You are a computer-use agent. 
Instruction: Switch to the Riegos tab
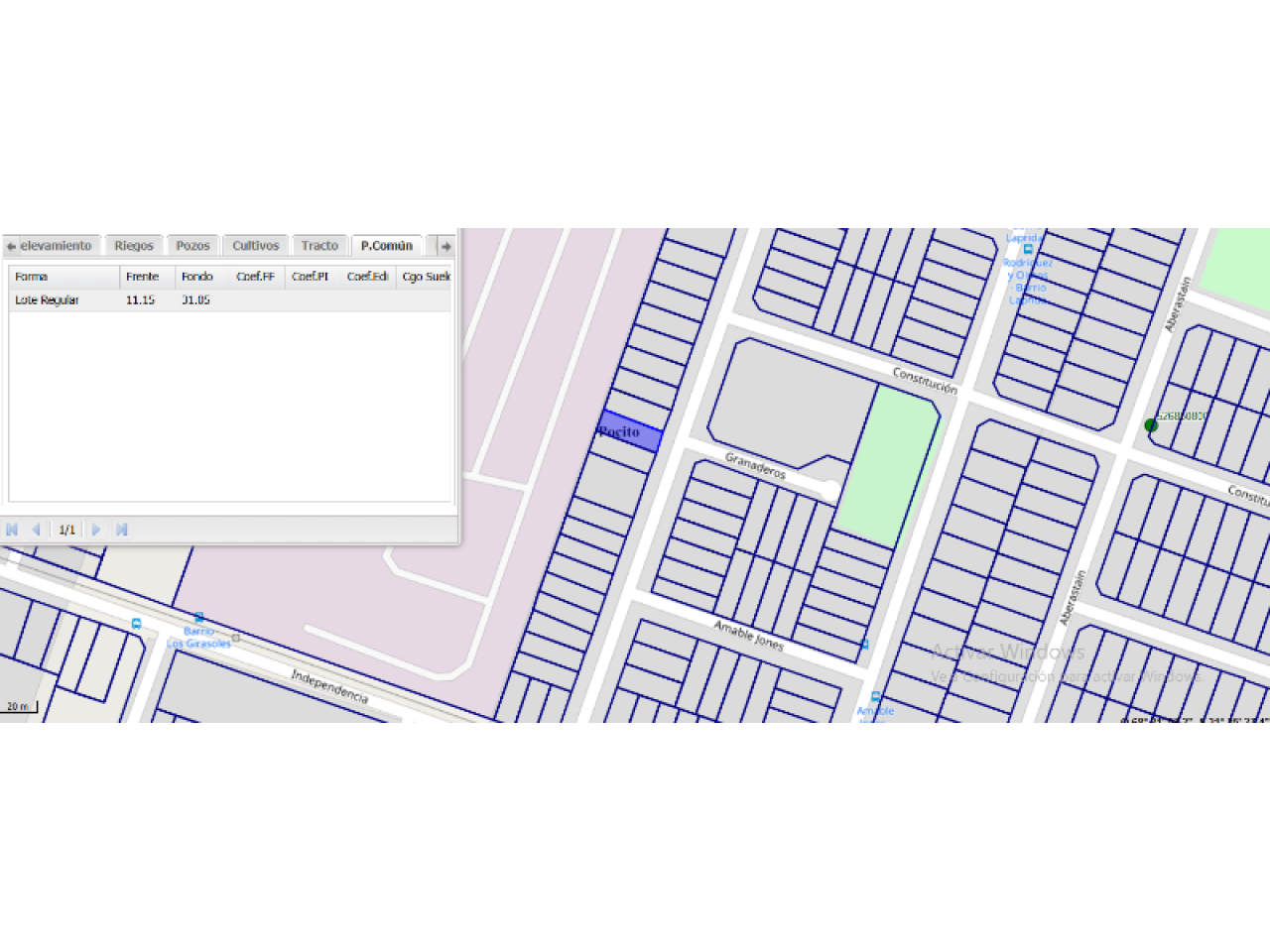133,246
